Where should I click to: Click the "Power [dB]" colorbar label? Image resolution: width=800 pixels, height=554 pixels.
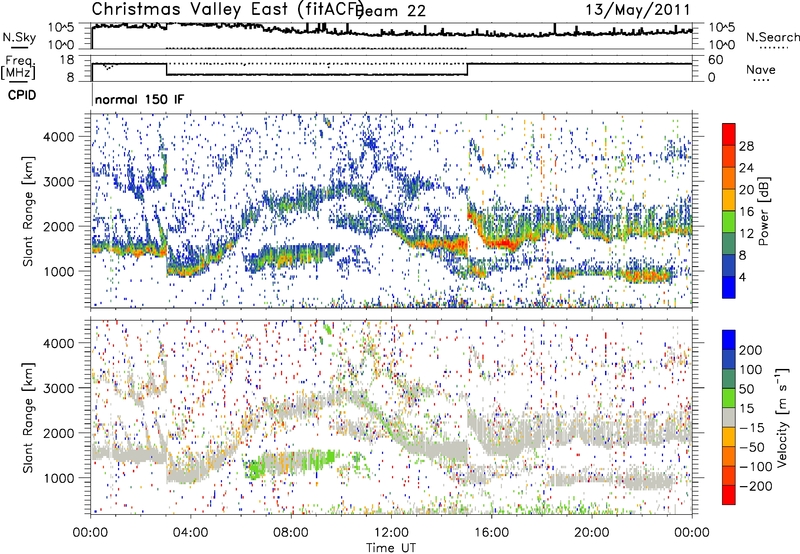coord(763,211)
